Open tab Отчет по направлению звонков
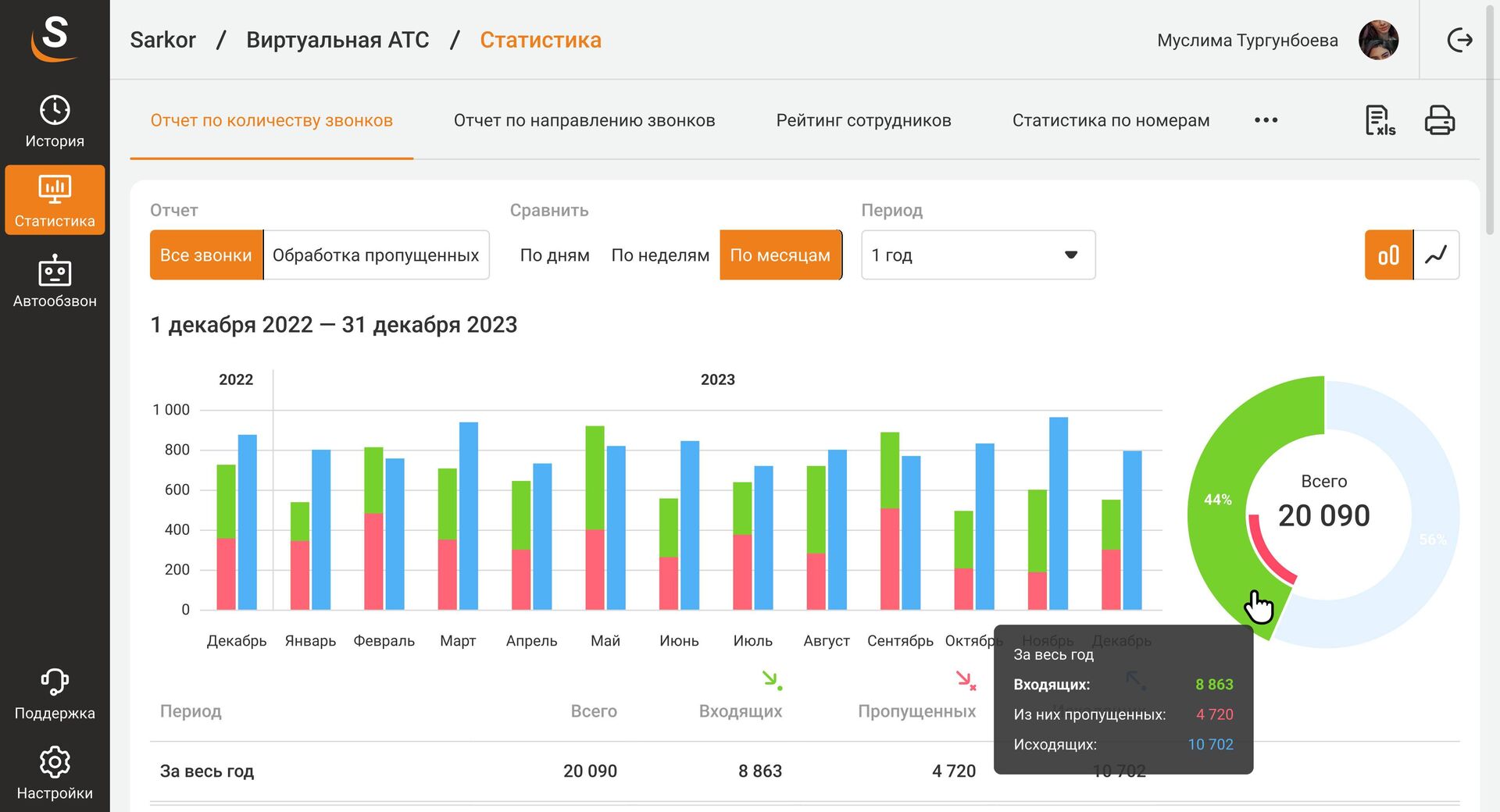 tap(584, 120)
